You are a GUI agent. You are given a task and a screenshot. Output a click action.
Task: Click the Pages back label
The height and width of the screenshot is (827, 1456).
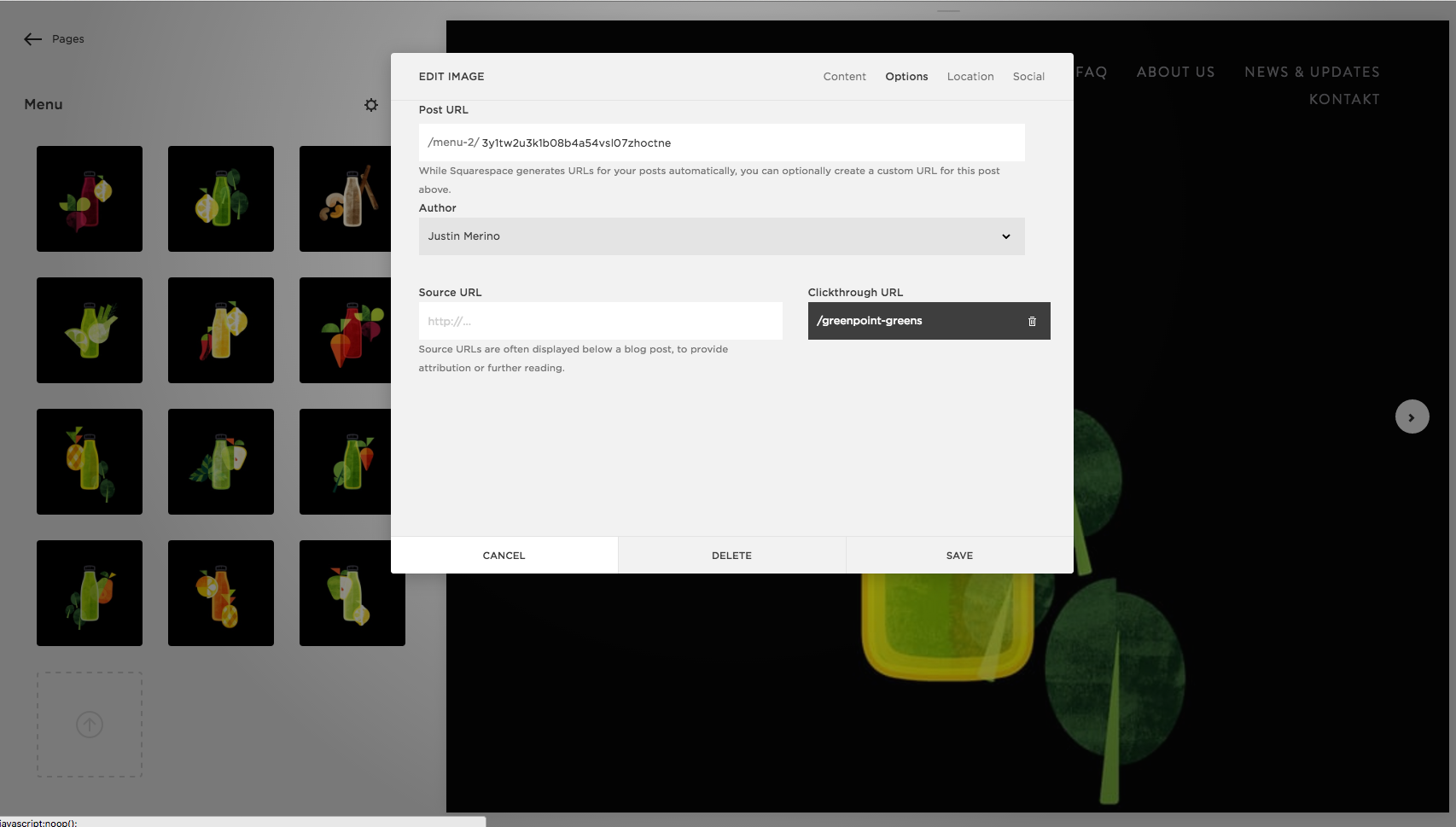(68, 39)
